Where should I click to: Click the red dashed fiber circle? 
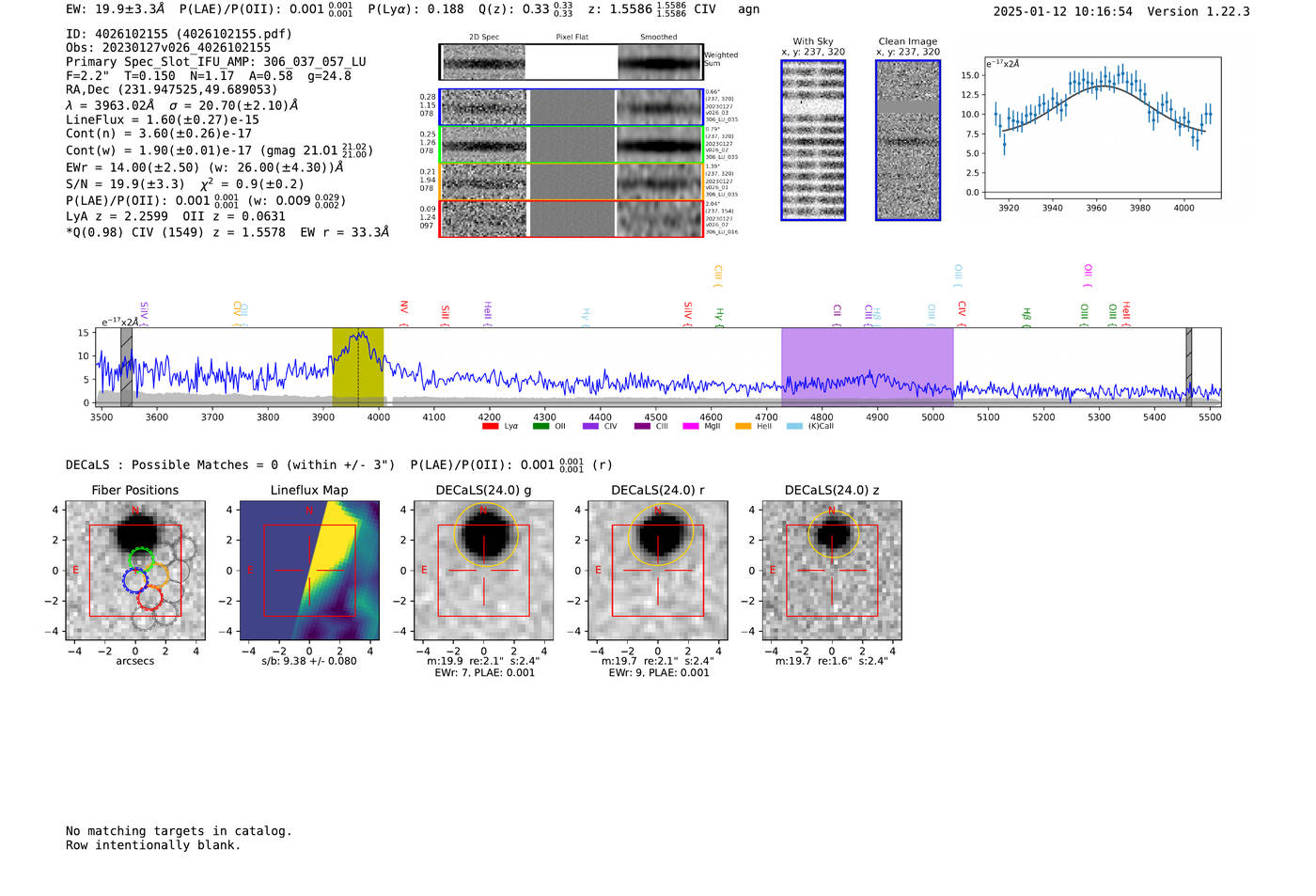click(x=150, y=596)
